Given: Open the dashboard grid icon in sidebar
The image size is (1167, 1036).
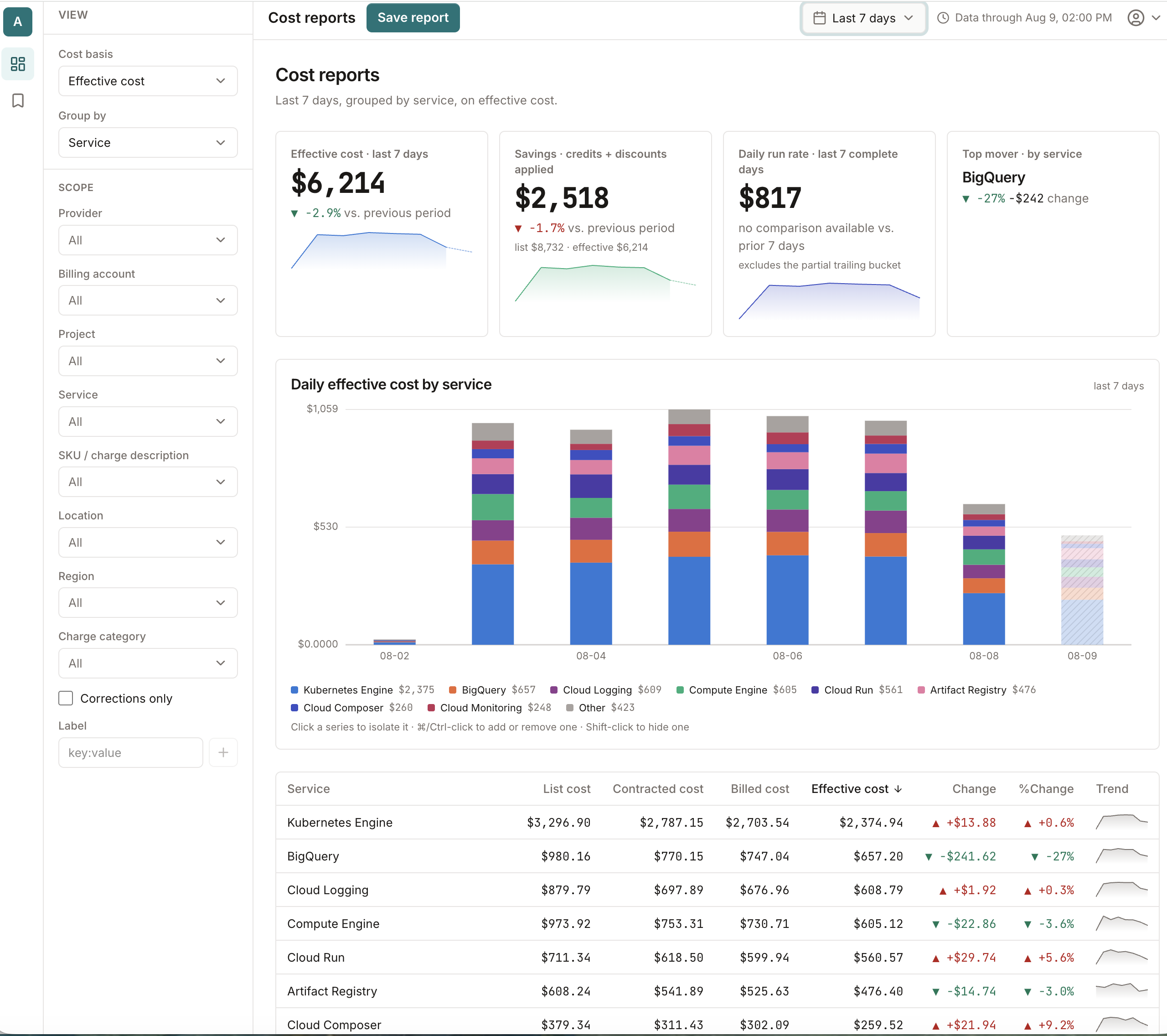Looking at the screenshot, I should 18,63.
